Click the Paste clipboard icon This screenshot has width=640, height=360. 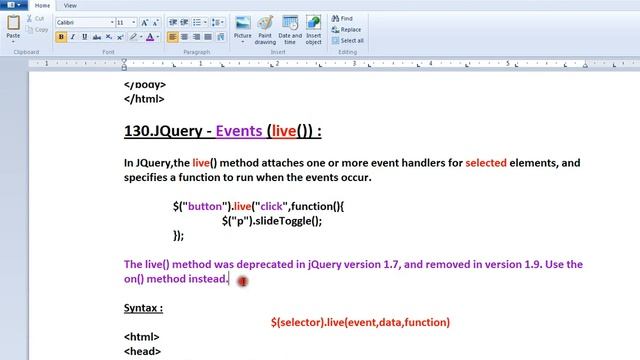pyautogui.click(x=13, y=22)
